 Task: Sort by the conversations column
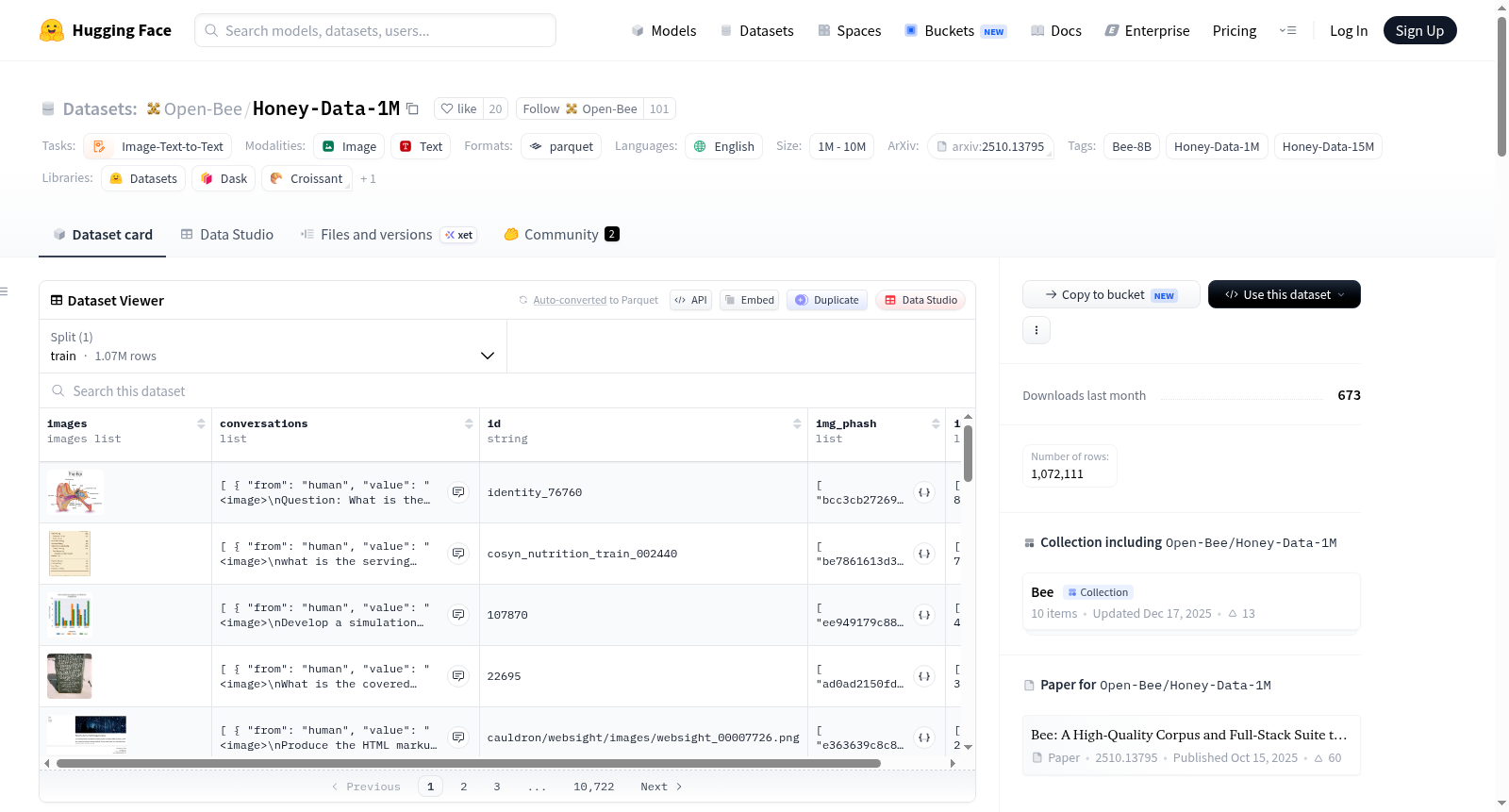[469, 423]
